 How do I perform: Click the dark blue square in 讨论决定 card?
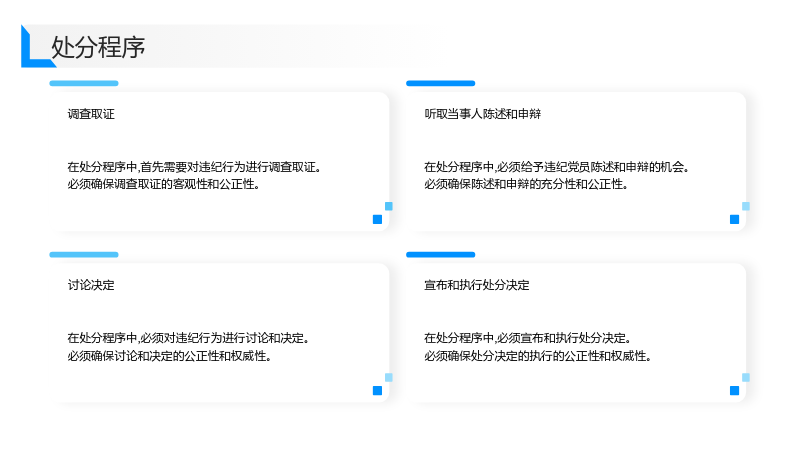point(378,390)
